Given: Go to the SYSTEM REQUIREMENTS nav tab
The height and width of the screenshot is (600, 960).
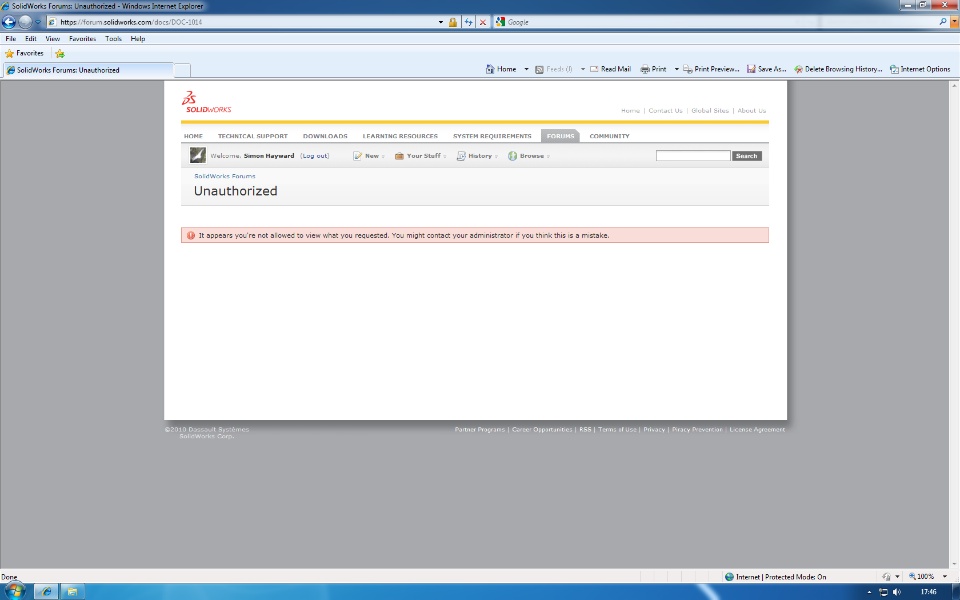Looking at the screenshot, I should coord(492,136).
